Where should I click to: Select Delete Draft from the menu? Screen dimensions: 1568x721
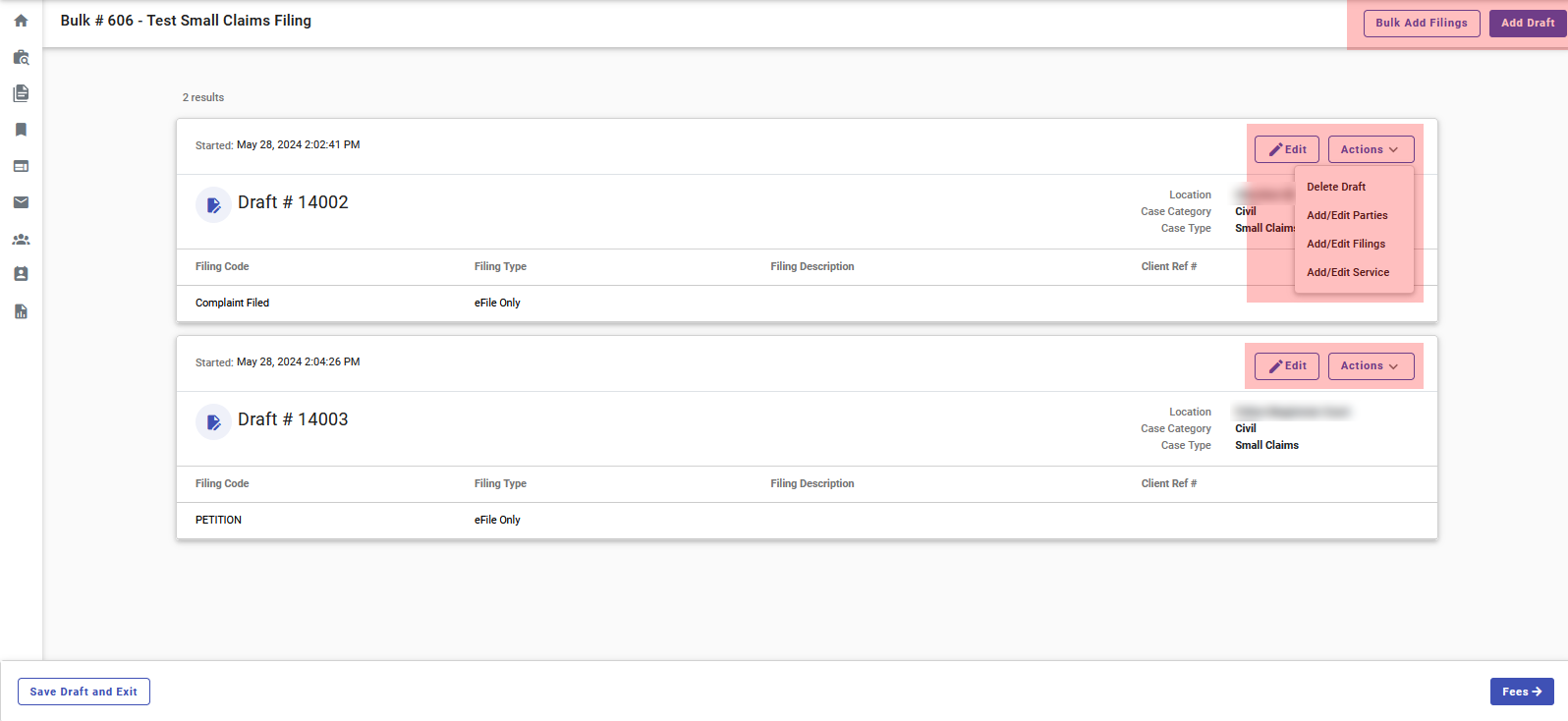[x=1336, y=187]
